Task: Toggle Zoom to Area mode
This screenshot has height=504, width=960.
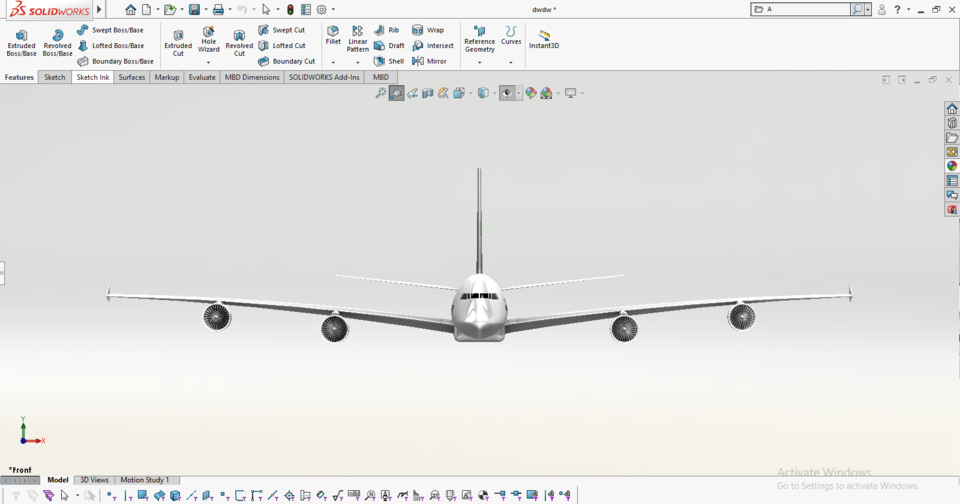Action: point(397,93)
